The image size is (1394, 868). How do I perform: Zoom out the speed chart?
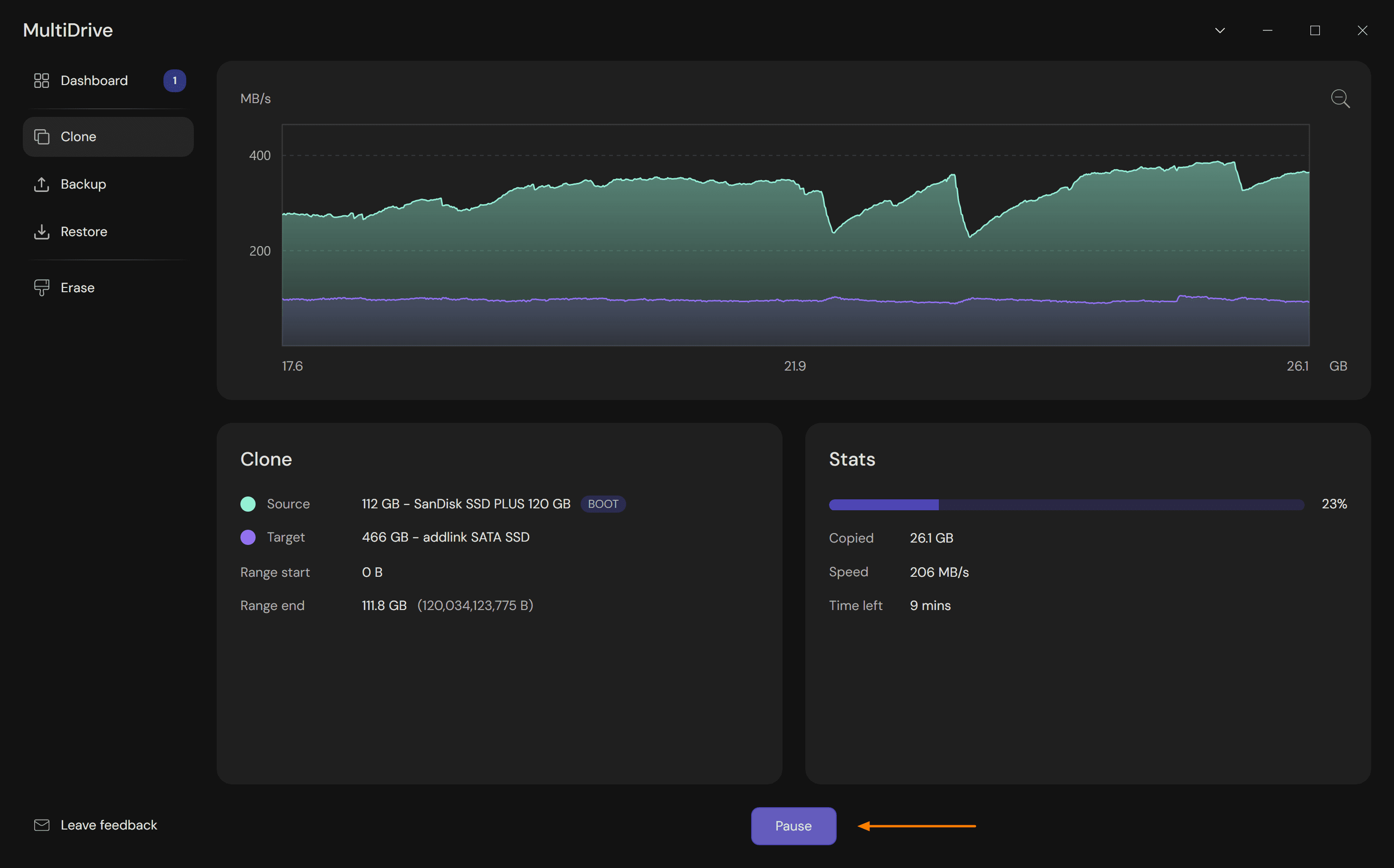click(1340, 99)
